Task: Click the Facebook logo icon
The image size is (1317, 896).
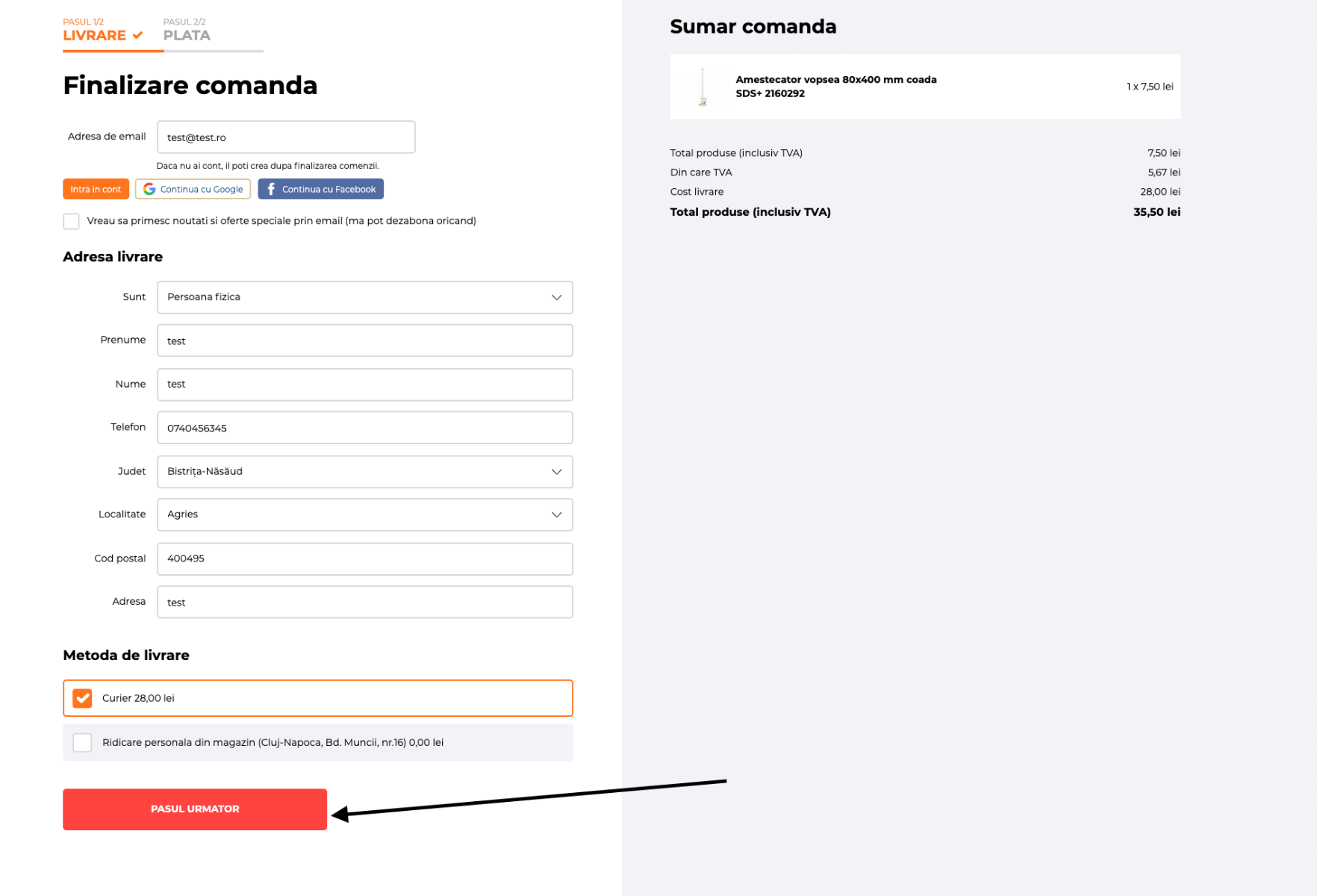Action: coord(271,189)
